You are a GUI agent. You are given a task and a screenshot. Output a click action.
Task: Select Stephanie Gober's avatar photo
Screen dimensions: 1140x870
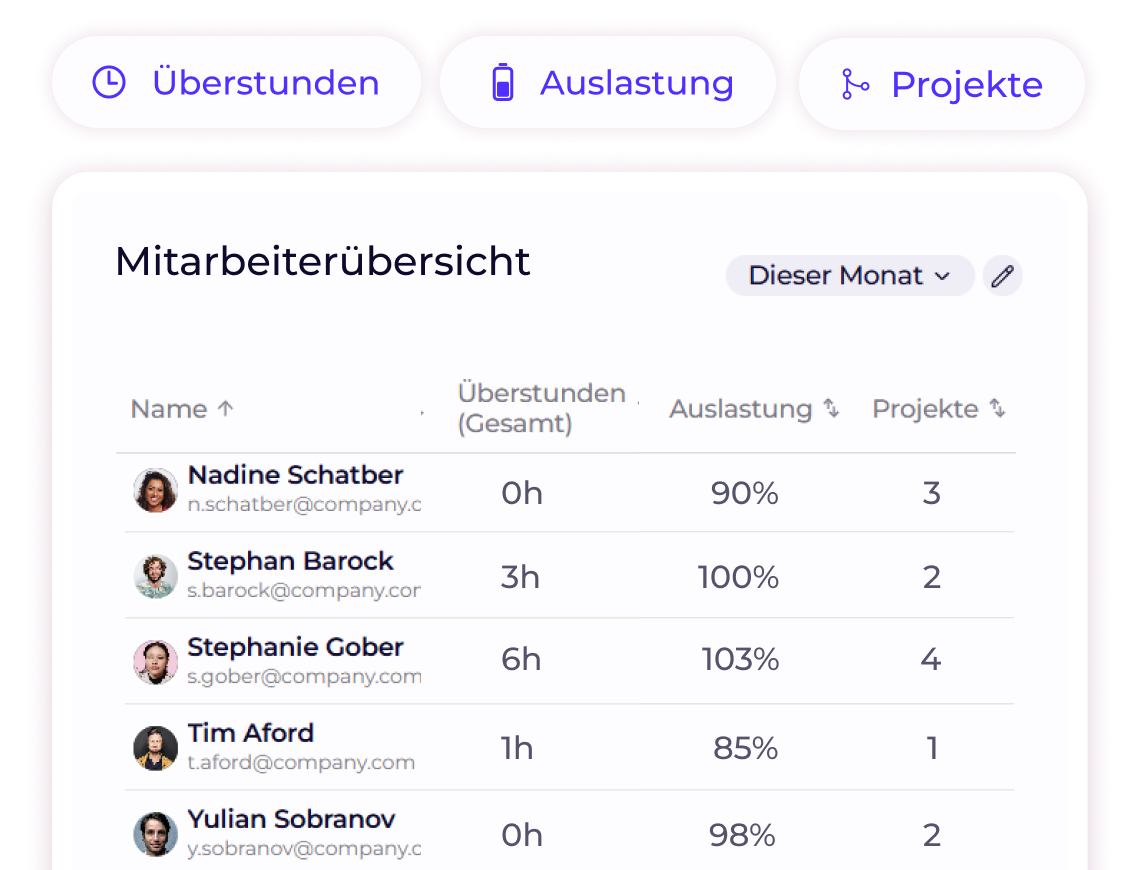point(155,662)
